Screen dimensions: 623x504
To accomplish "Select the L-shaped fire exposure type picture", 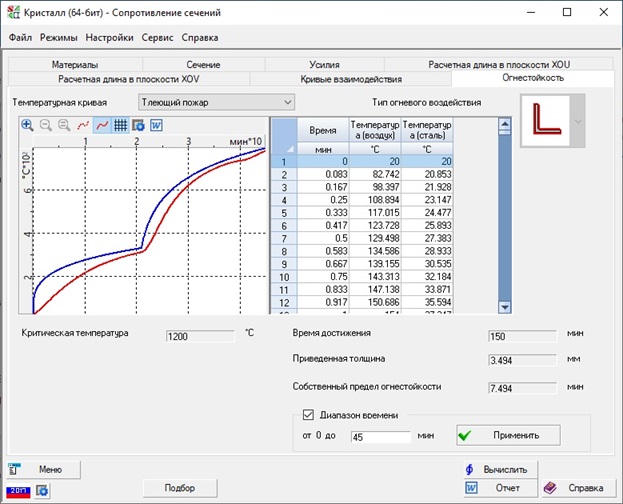I will (x=545, y=120).
